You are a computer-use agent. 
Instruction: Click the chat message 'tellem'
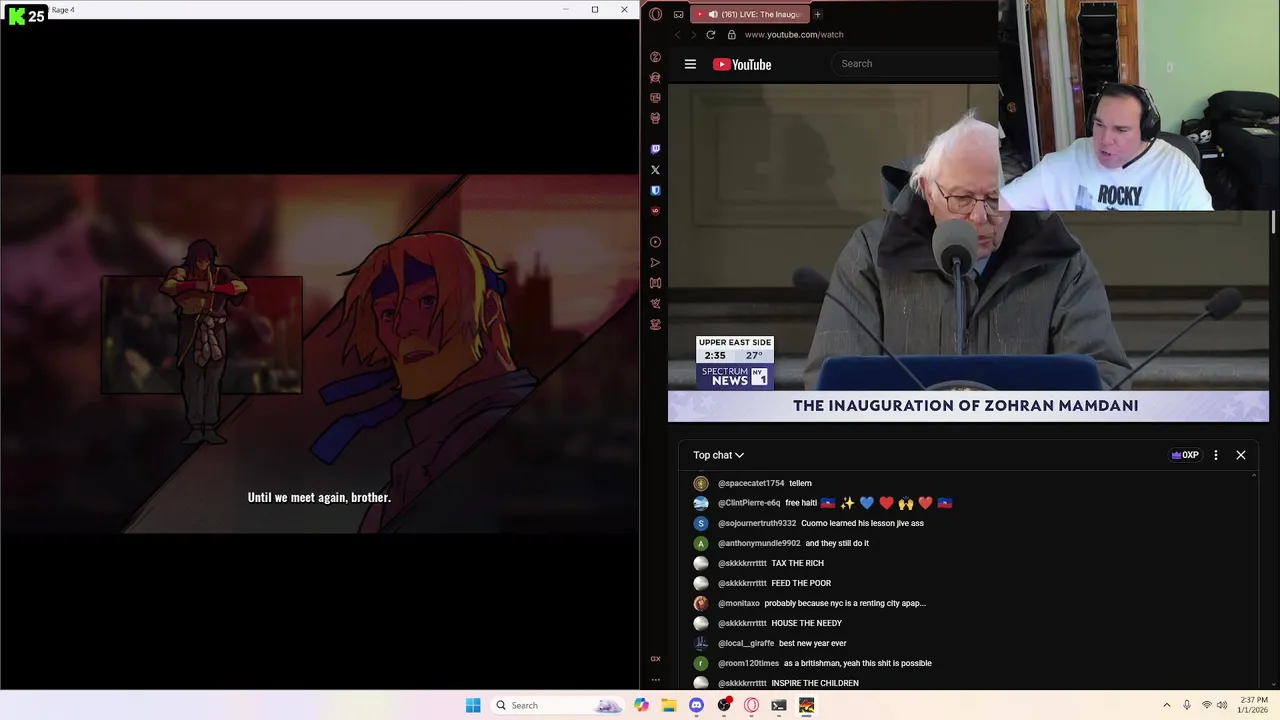800,483
